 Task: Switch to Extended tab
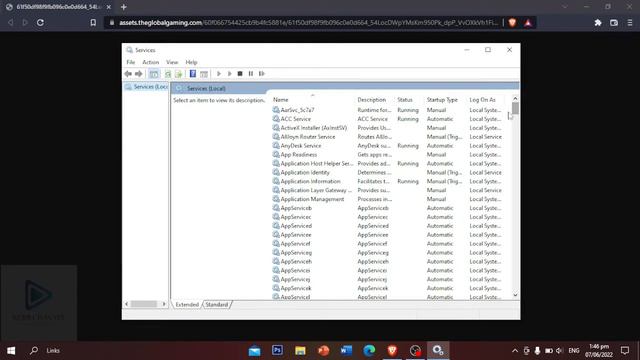[187, 304]
